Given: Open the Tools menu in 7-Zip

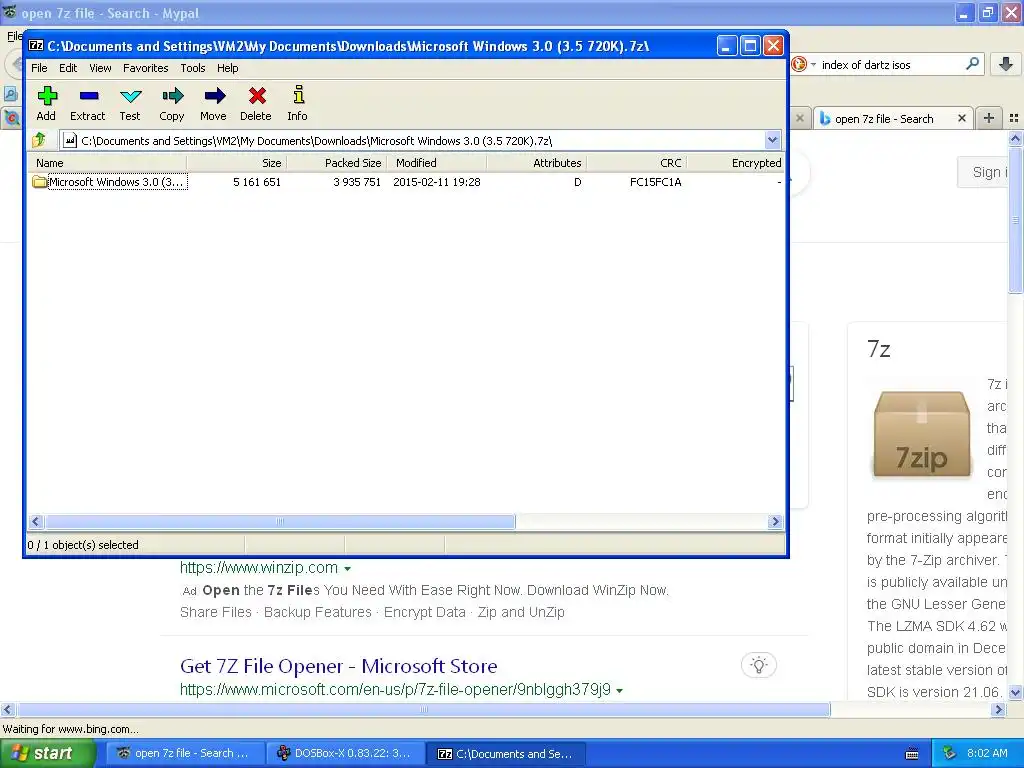Looking at the screenshot, I should coord(193,68).
